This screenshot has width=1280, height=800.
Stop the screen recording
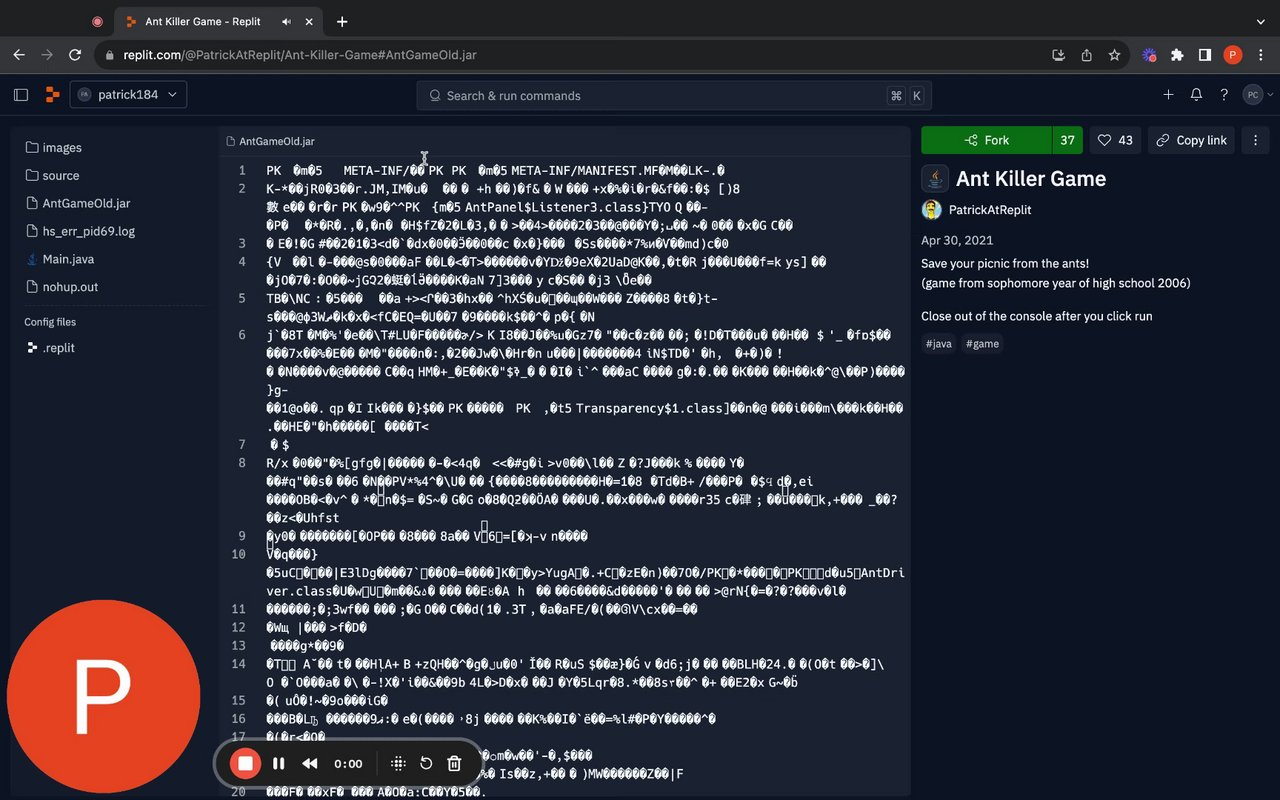tap(245, 763)
